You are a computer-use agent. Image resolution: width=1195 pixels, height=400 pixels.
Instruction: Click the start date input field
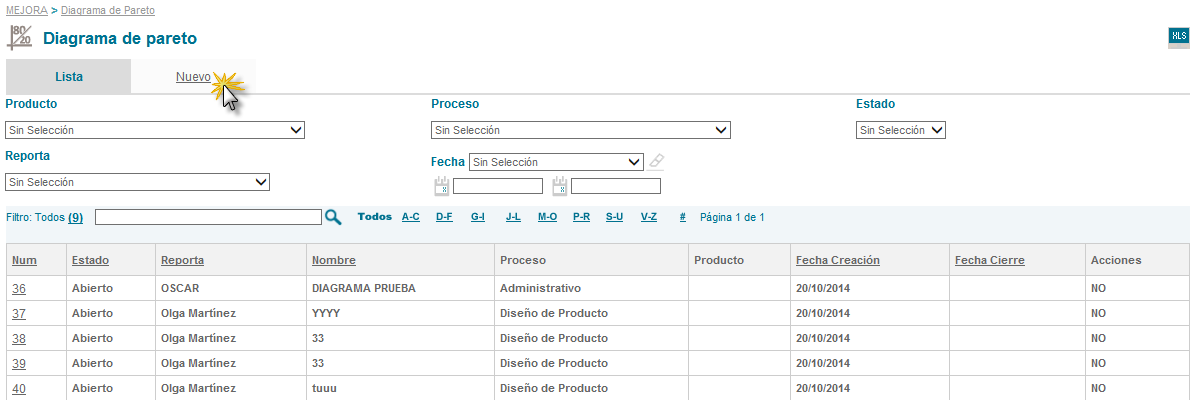pyautogui.click(x=497, y=186)
